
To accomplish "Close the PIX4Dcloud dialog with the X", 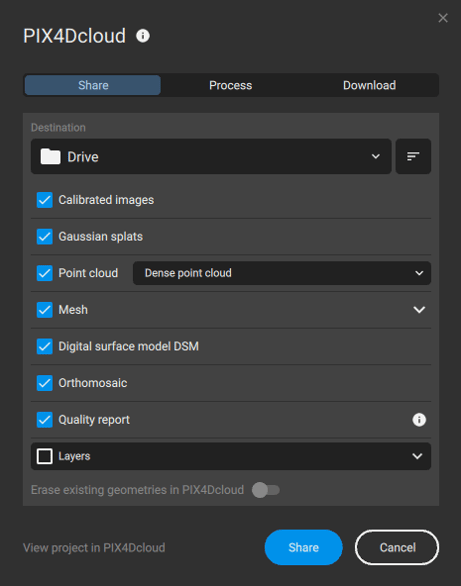I will pos(443,18).
